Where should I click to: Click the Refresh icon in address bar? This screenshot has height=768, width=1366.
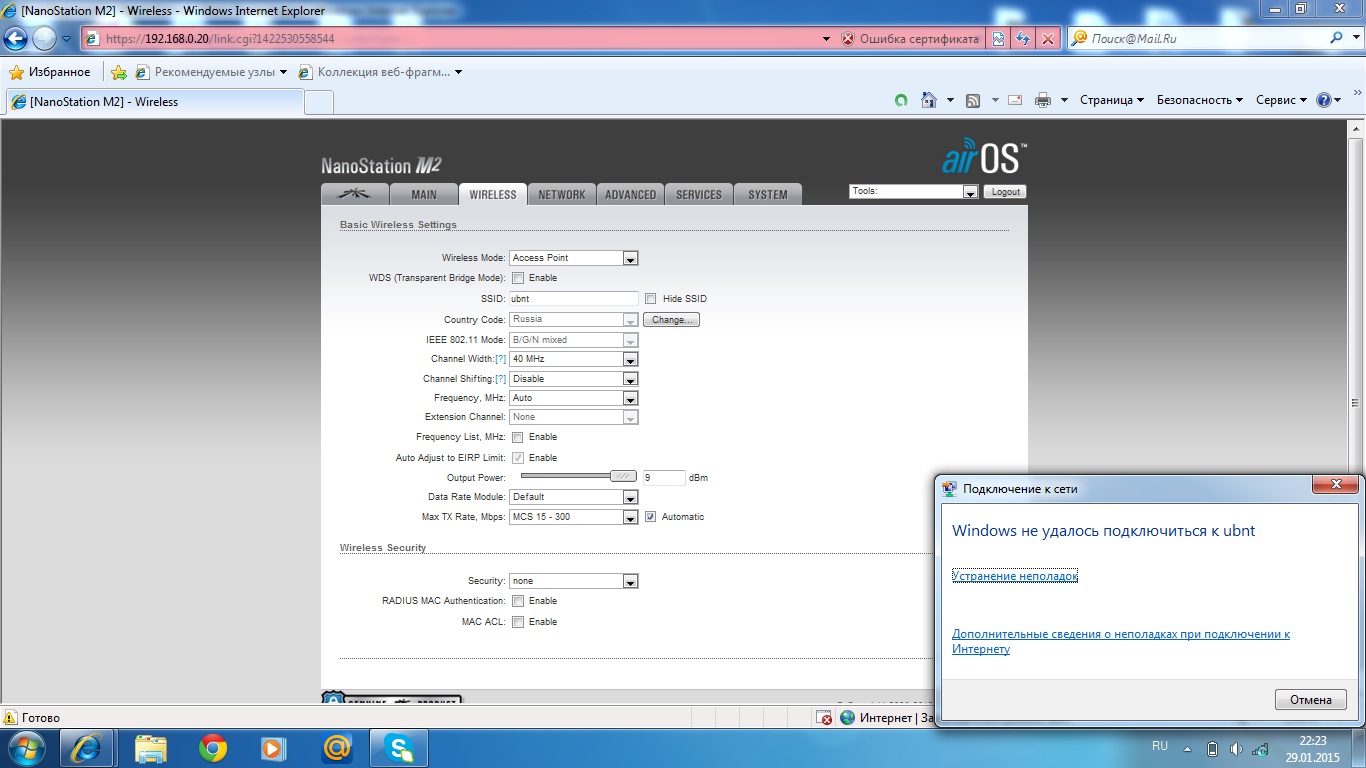pos(1023,39)
